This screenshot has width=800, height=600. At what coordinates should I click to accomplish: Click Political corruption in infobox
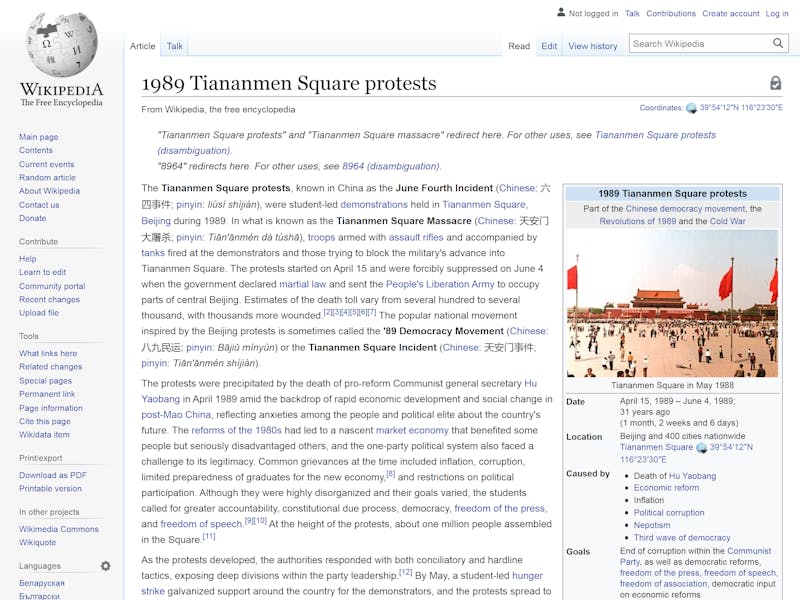pos(669,512)
